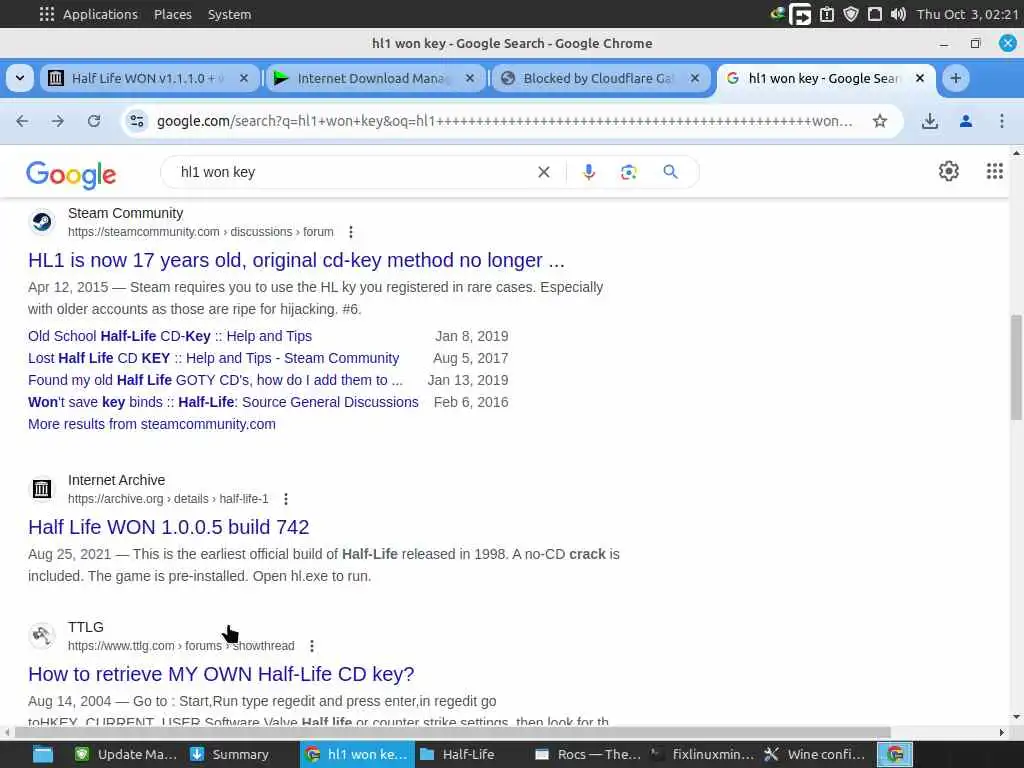Open More results from steamcommunity.com

(152, 424)
